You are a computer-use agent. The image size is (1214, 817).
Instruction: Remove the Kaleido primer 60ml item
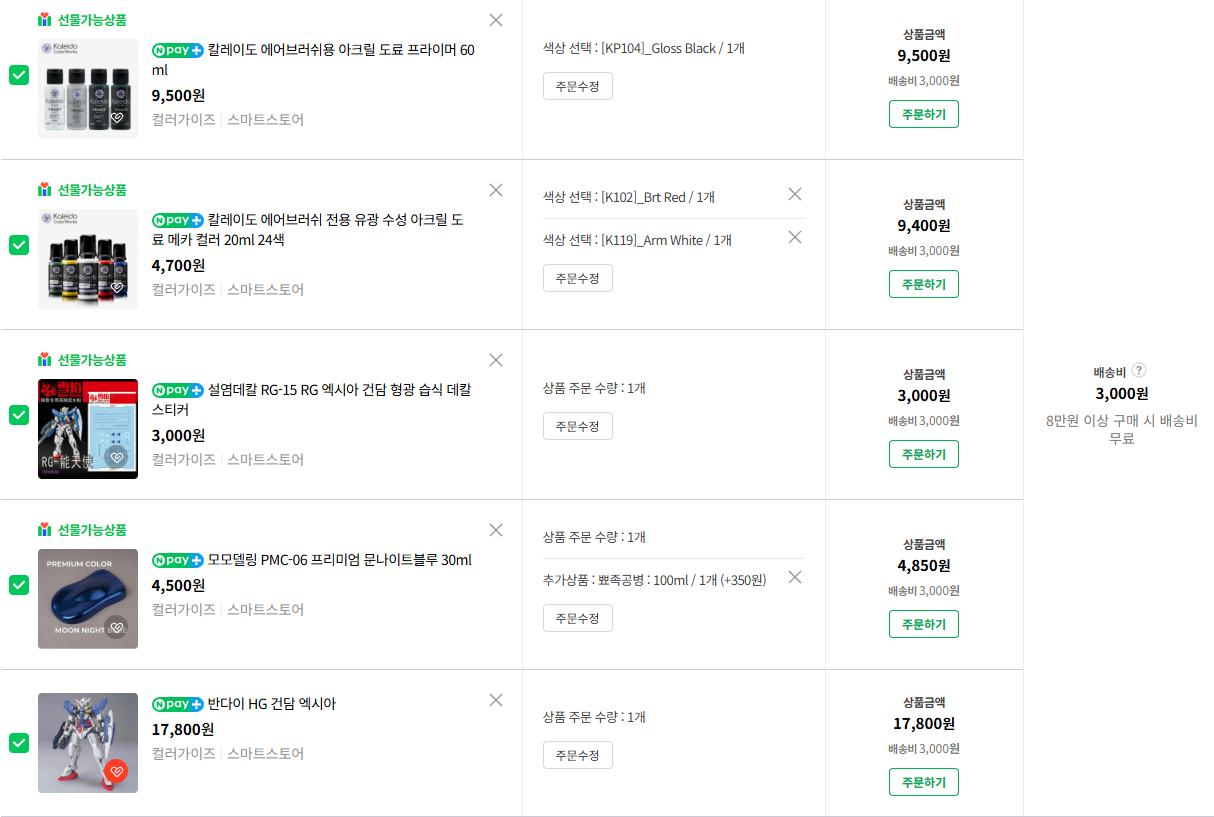click(496, 20)
